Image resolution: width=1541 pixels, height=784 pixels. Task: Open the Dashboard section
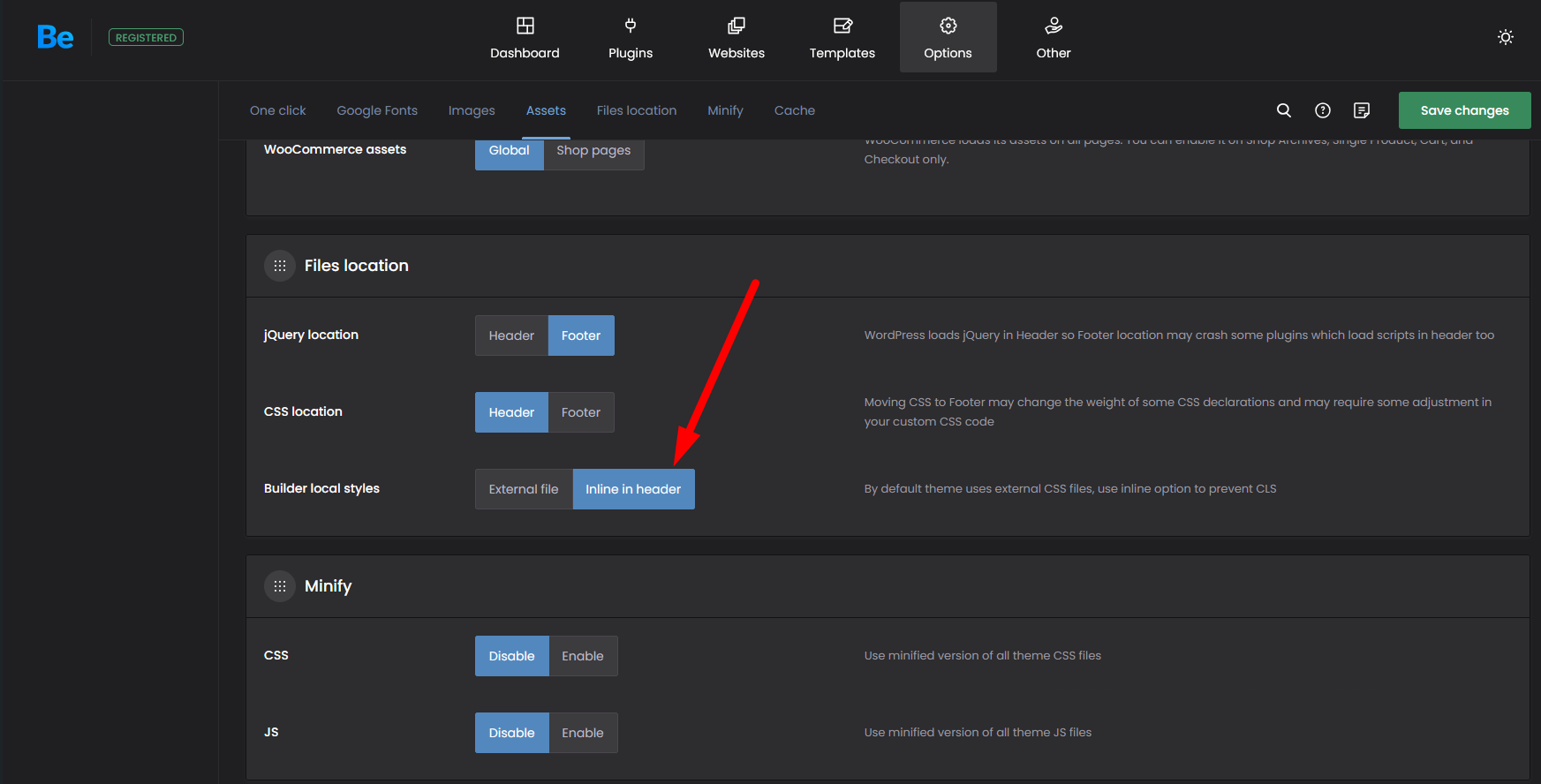[525, 37]
